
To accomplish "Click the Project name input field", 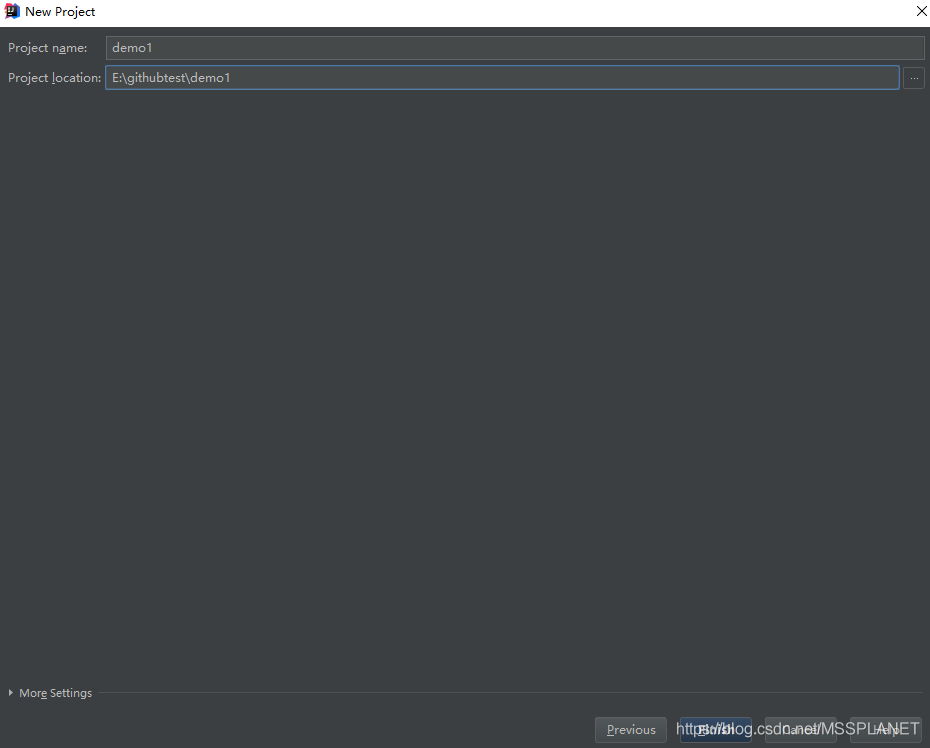I will point(514,48).
